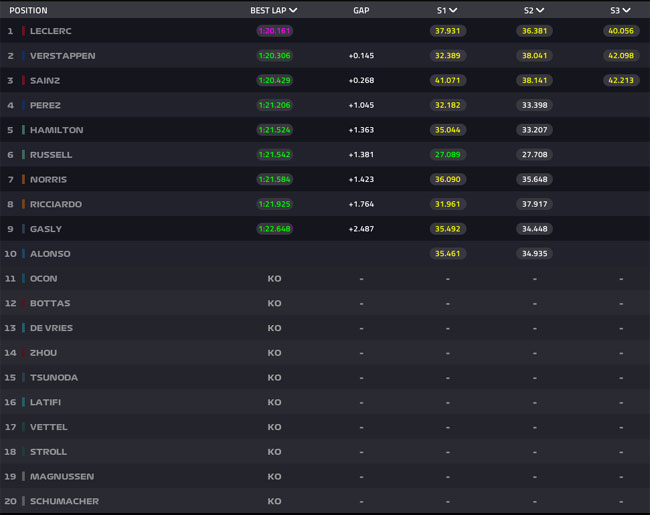
Task: Click Leclerc's S2 time 36.381
Action: (x=534, y=31)
